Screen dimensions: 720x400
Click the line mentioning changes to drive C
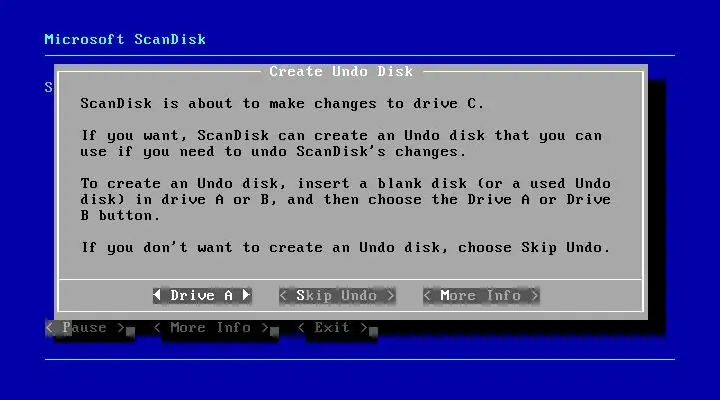pyautogui.click(x=282, y=103)
